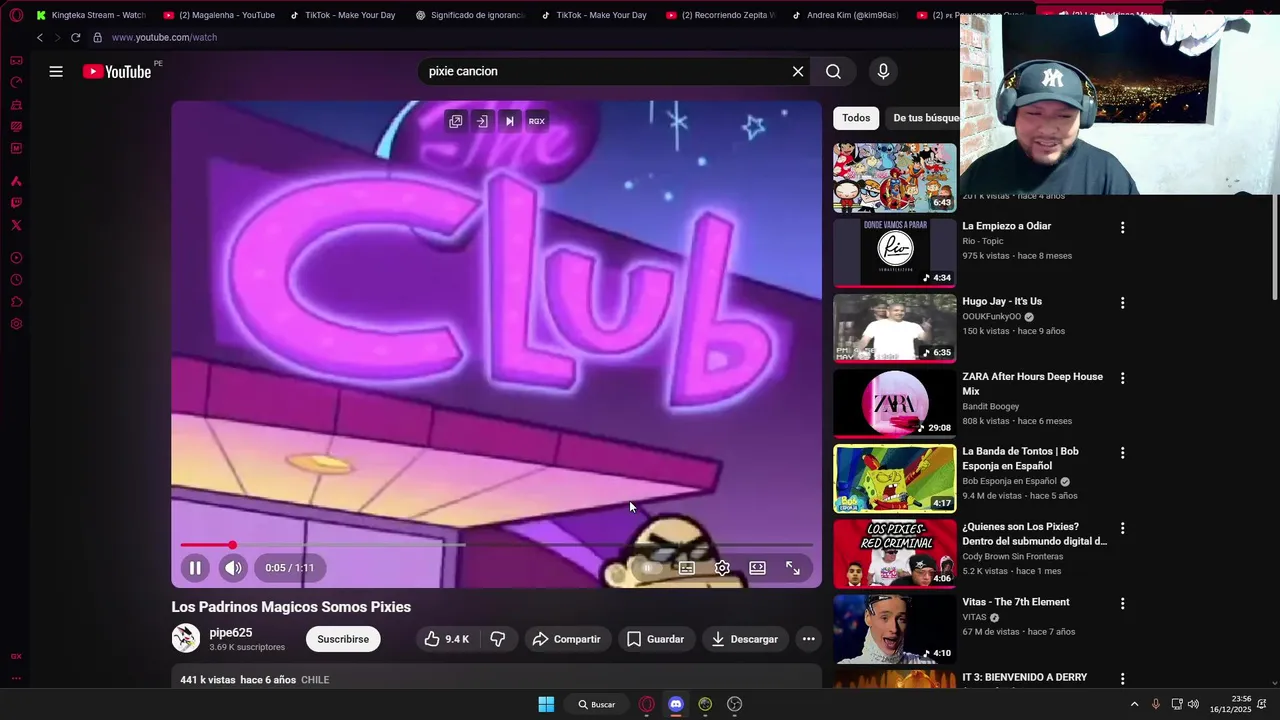Dislike the video

coord(498,639)
